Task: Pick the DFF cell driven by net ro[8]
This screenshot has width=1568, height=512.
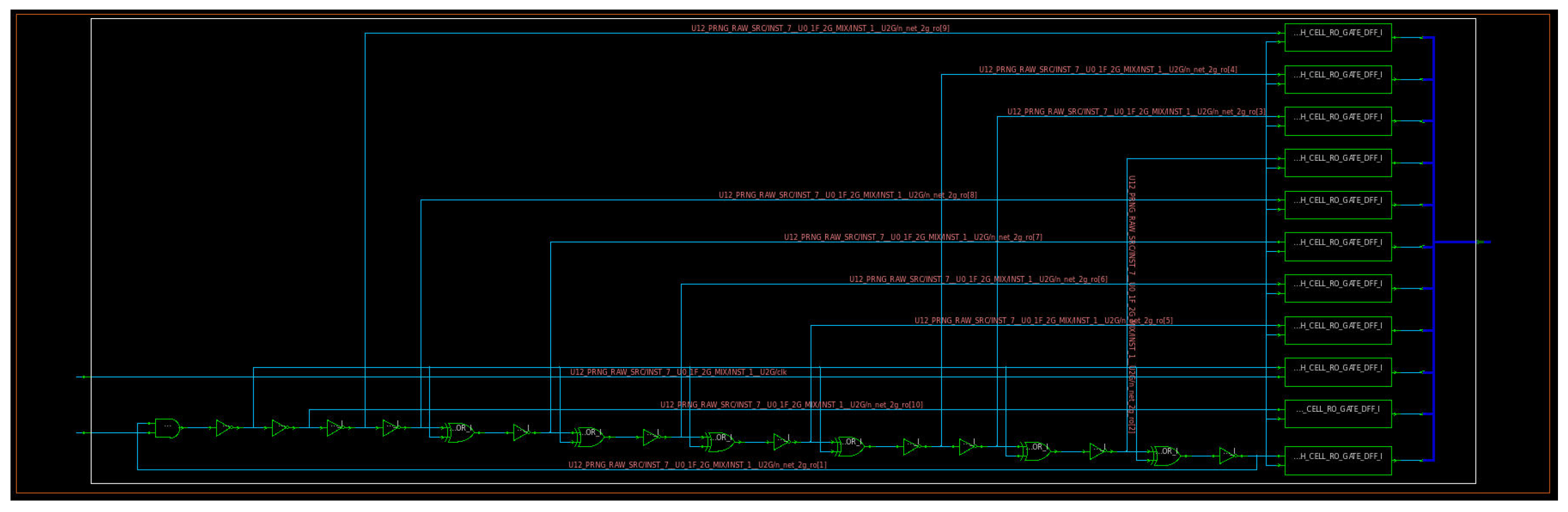Action: (x=1338, y=205)
